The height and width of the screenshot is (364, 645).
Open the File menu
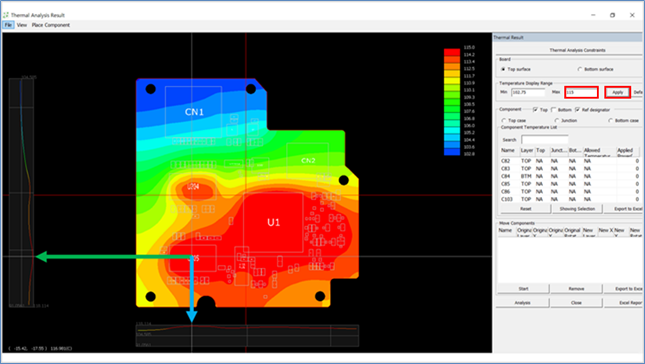8,25
